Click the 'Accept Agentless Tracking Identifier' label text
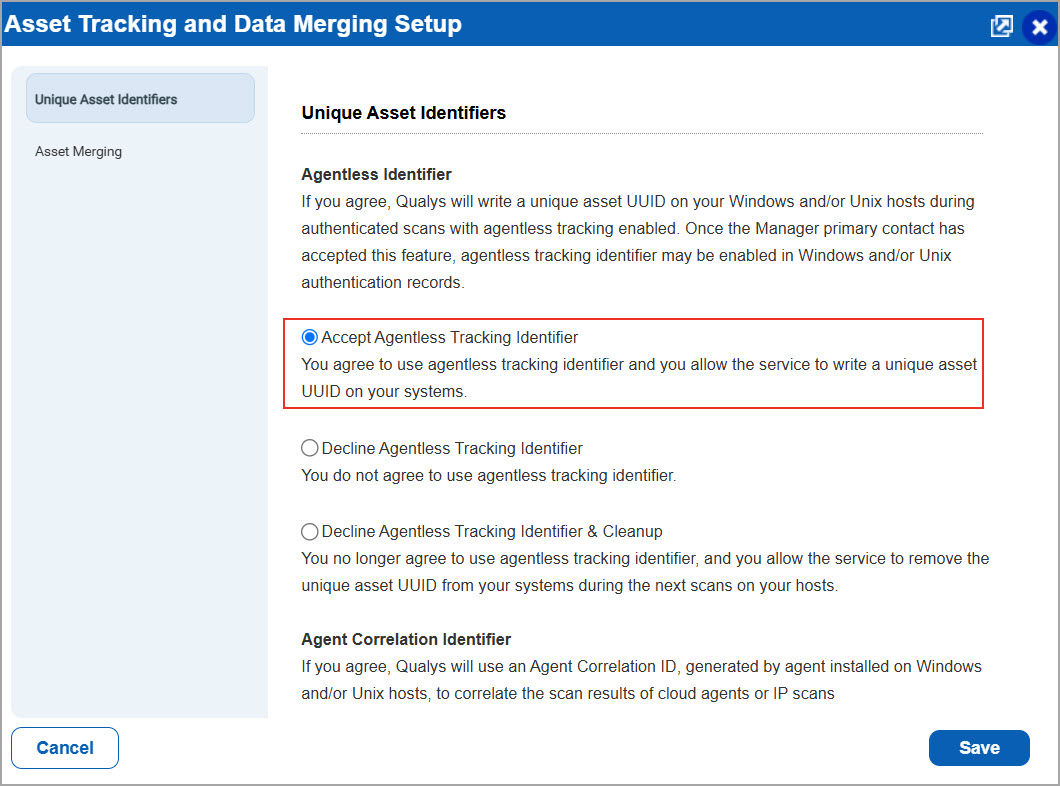This screenshot has width=1060, height=786. click(x=450, y=338)
